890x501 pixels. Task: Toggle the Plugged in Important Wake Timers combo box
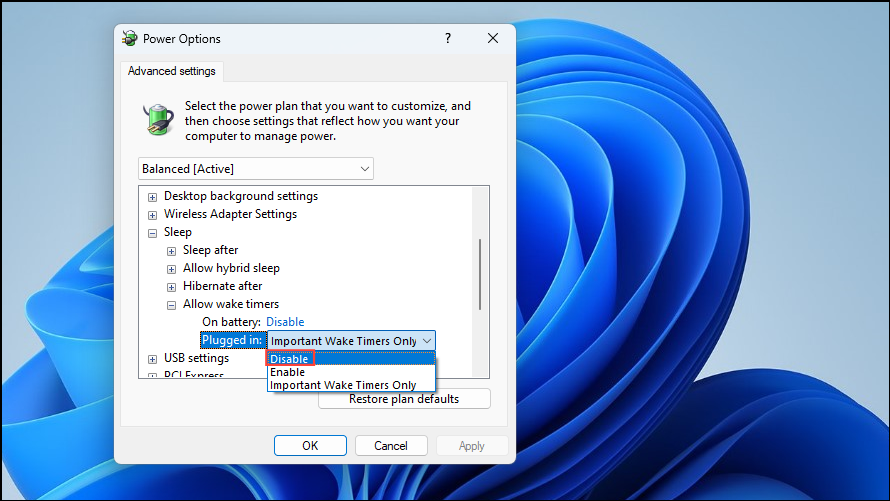click(351, 340)
